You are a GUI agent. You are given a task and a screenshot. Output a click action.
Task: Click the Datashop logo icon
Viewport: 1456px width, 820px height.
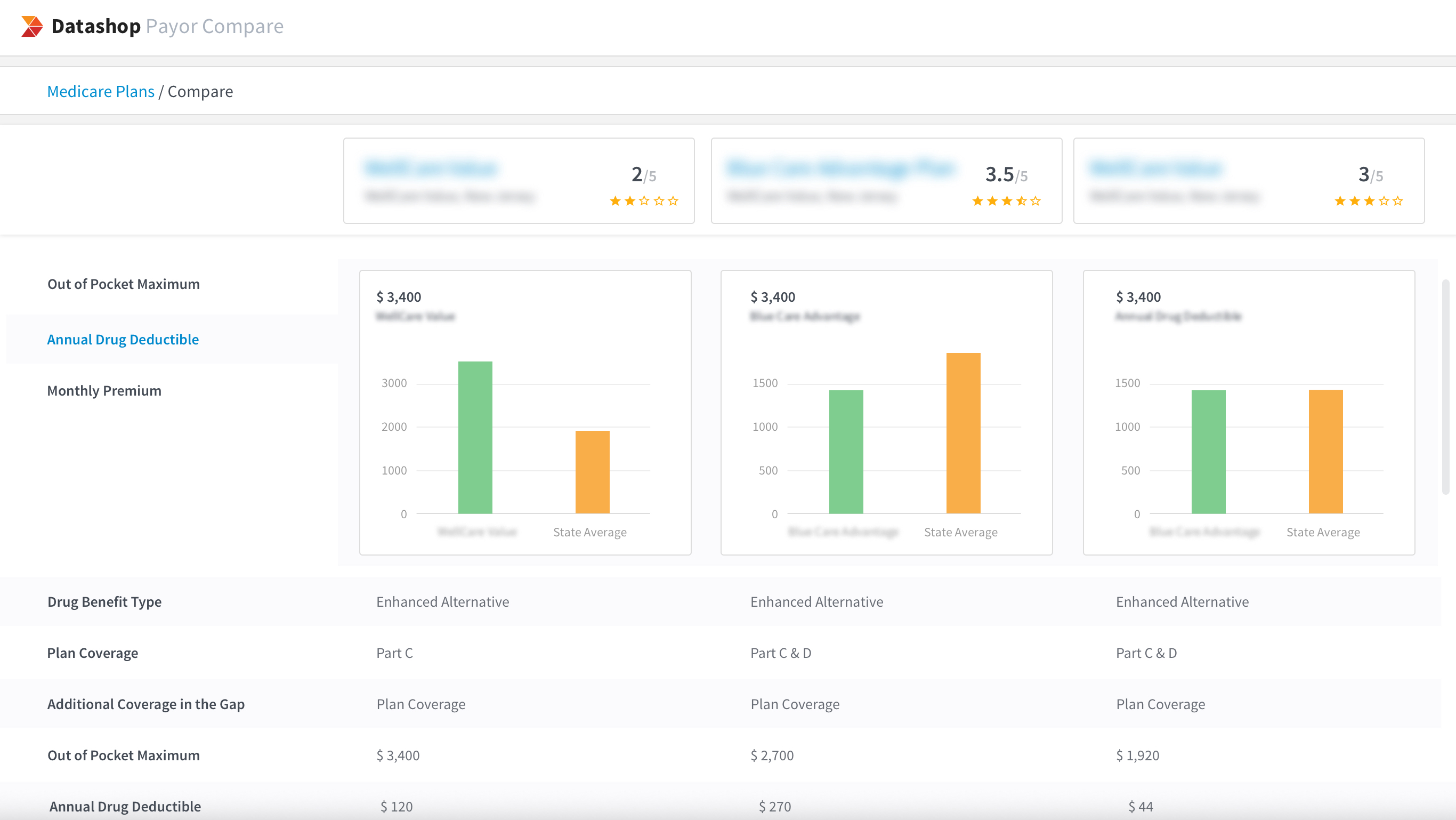(31, 27)
